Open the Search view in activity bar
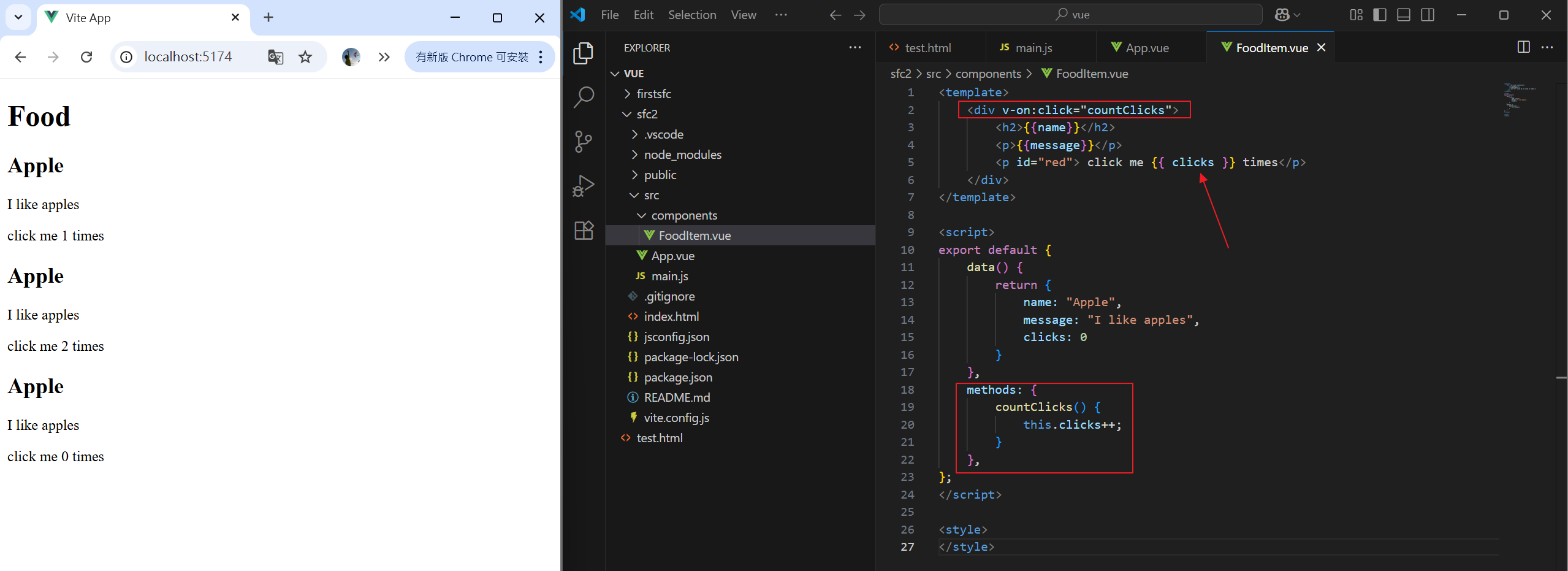This screenshot has height=571, width=1568. click(x=583, y=97)
